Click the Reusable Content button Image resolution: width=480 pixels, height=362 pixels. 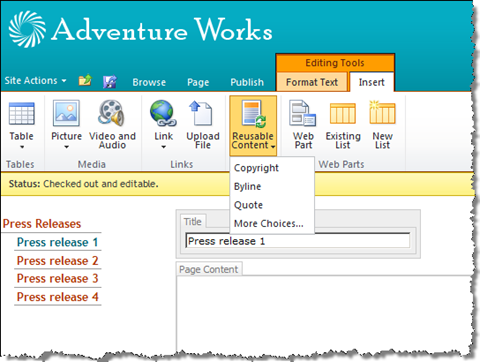coord(253,125)
